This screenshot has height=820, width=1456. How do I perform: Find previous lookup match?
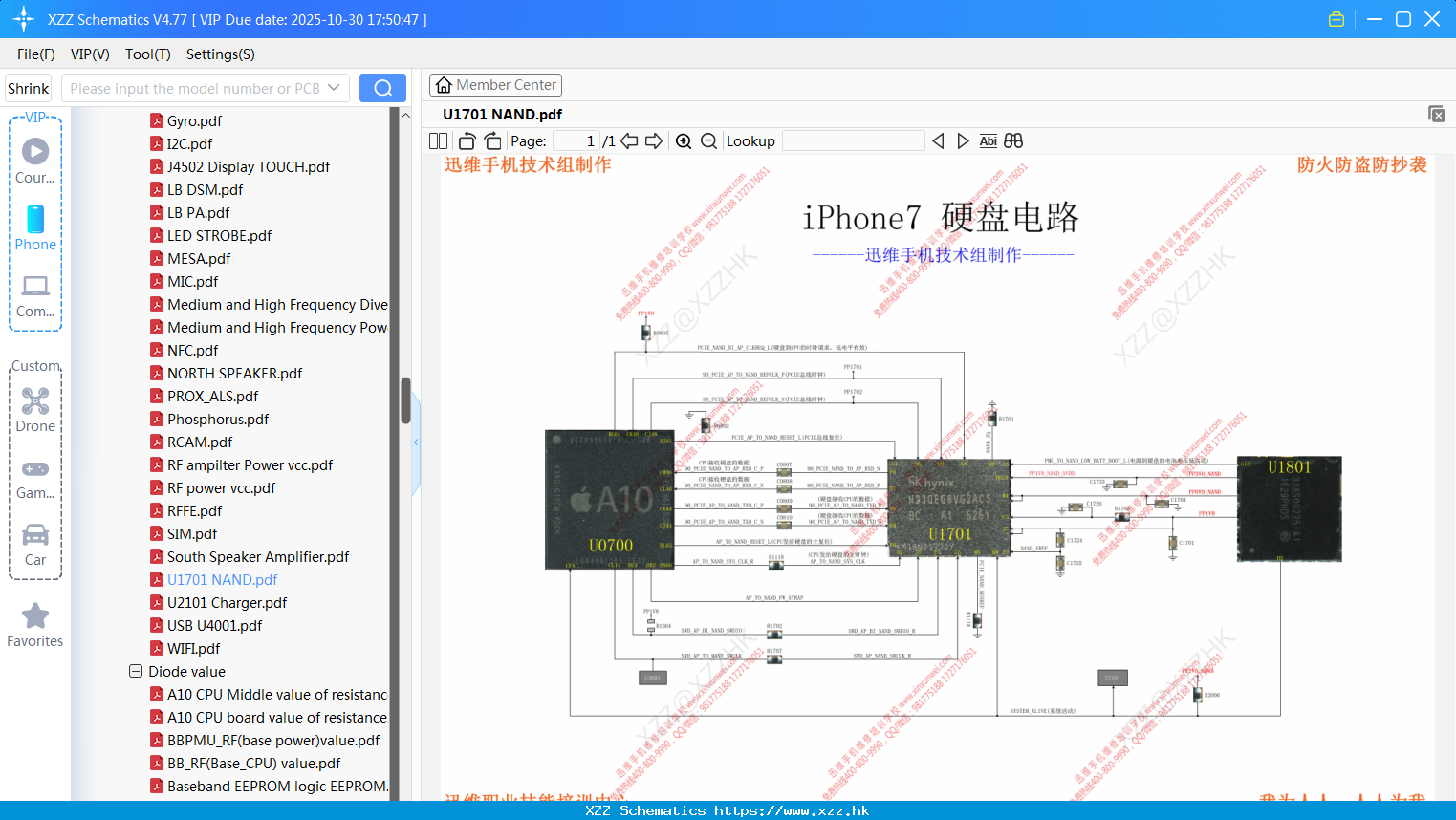938,140
